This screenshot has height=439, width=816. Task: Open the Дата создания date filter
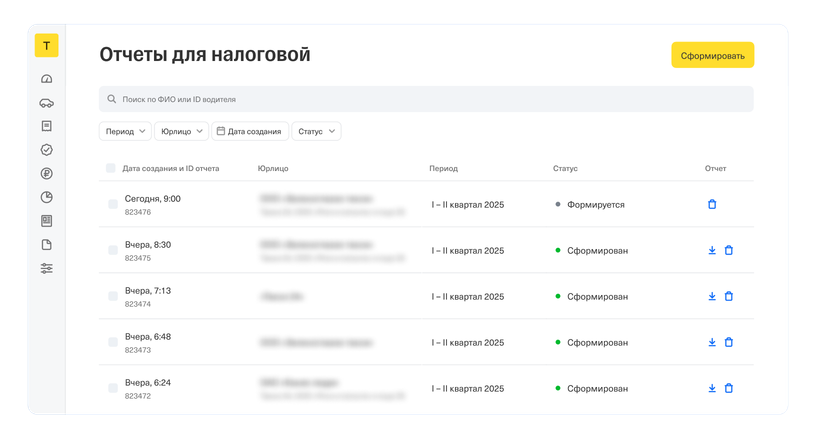tap(250, 131)
